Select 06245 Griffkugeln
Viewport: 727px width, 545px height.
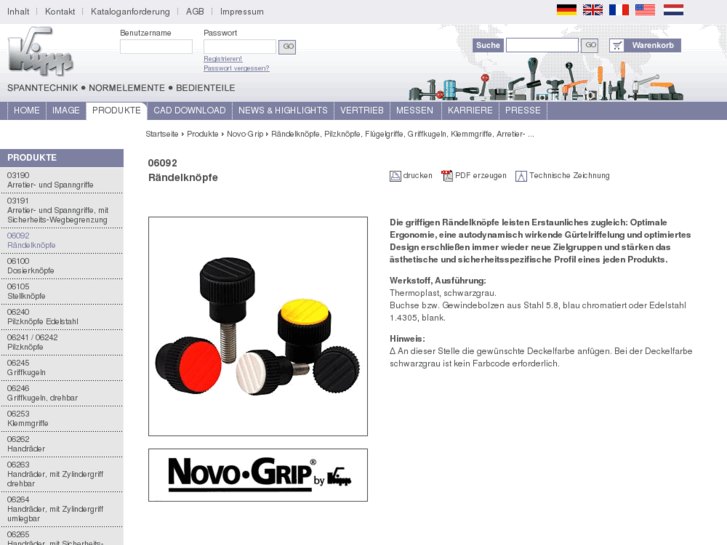pos(62,368)
